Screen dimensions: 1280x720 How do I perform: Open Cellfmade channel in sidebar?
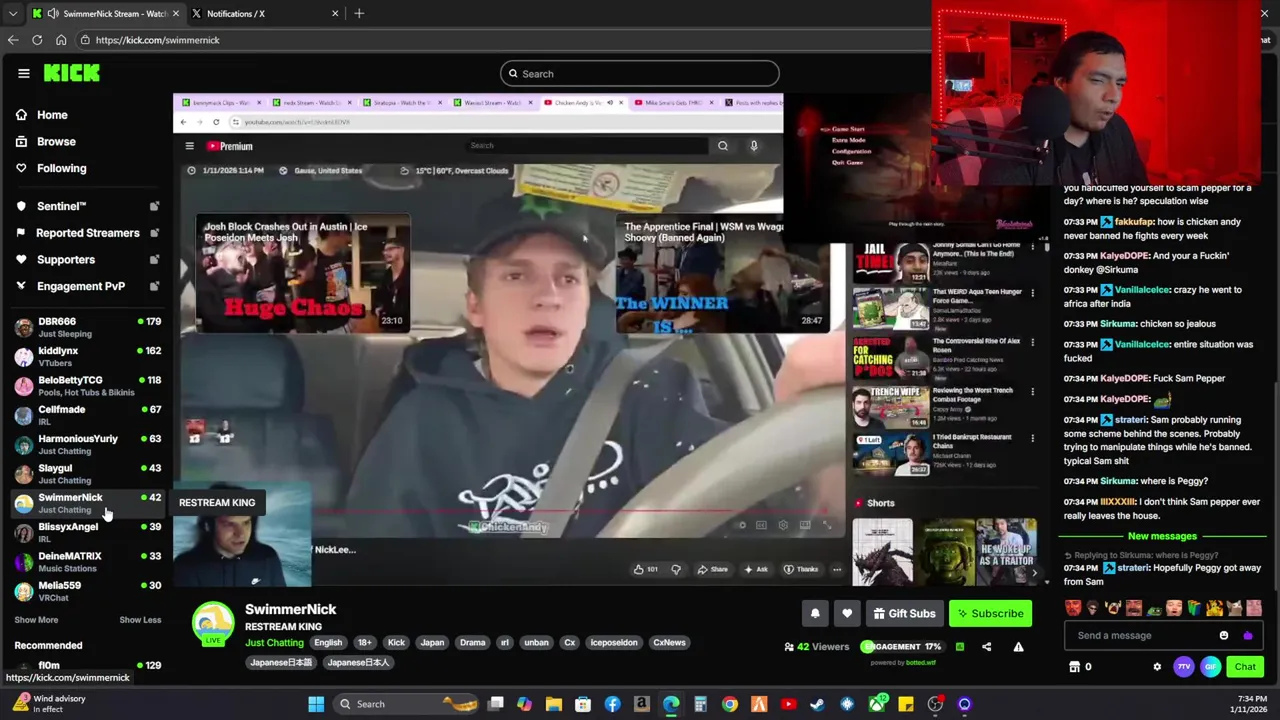click(x=87, y=415)
